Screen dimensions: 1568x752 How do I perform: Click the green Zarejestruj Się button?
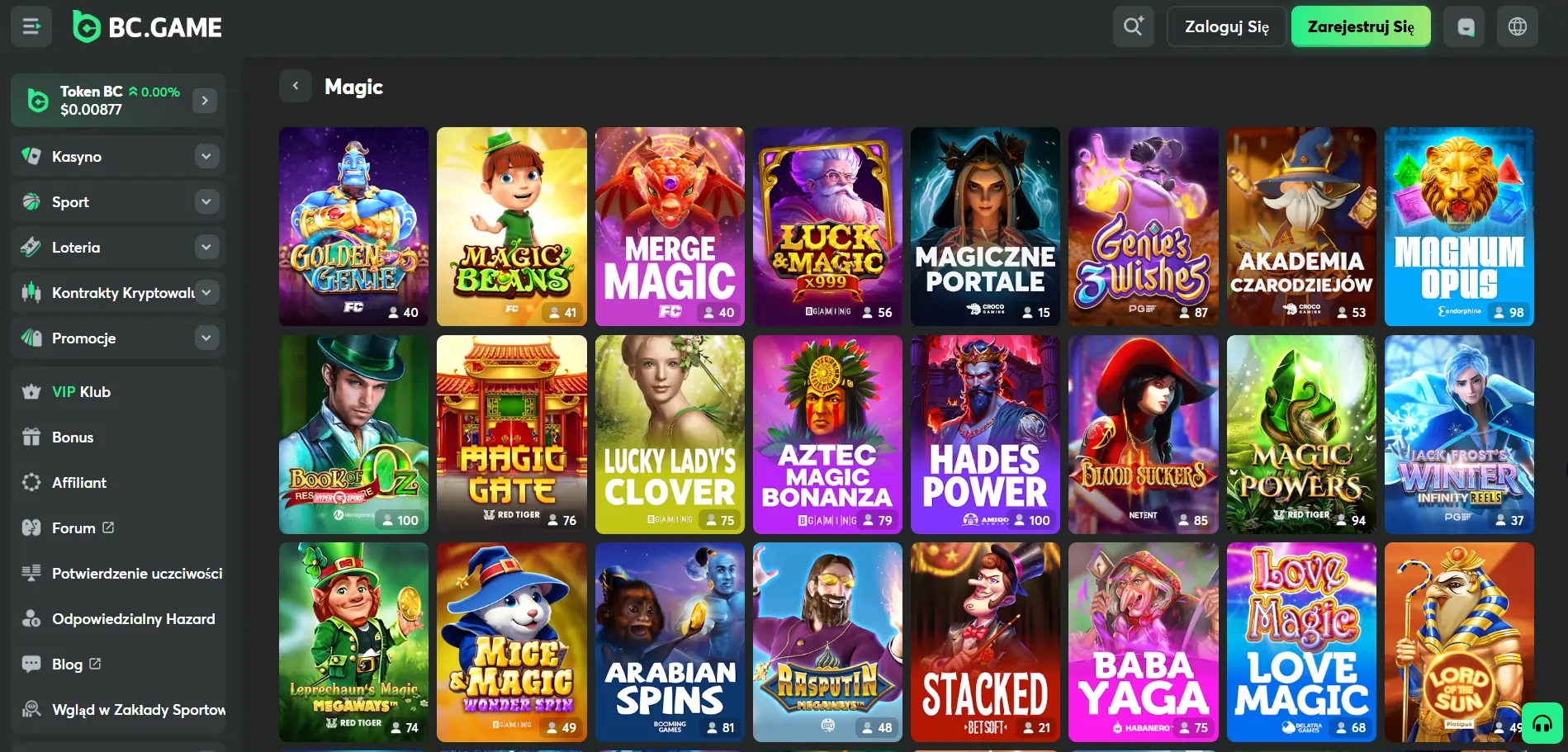pyautogui.click(x=1361, y=26)
